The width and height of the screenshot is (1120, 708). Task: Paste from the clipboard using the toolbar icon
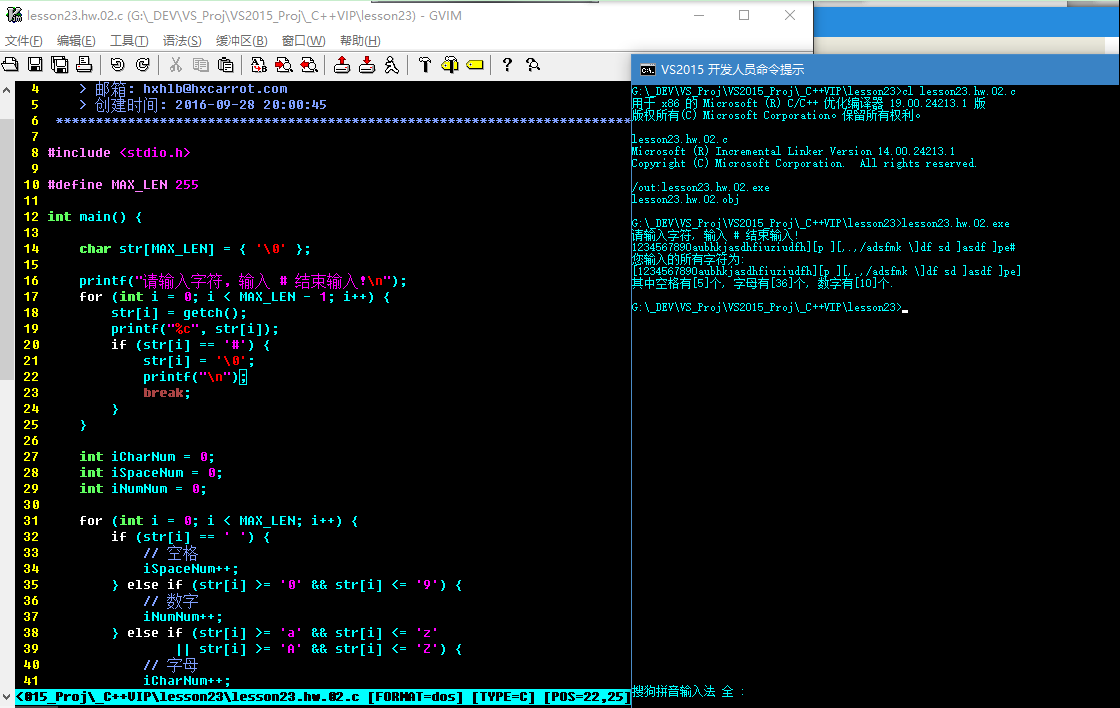click(226, 65)
